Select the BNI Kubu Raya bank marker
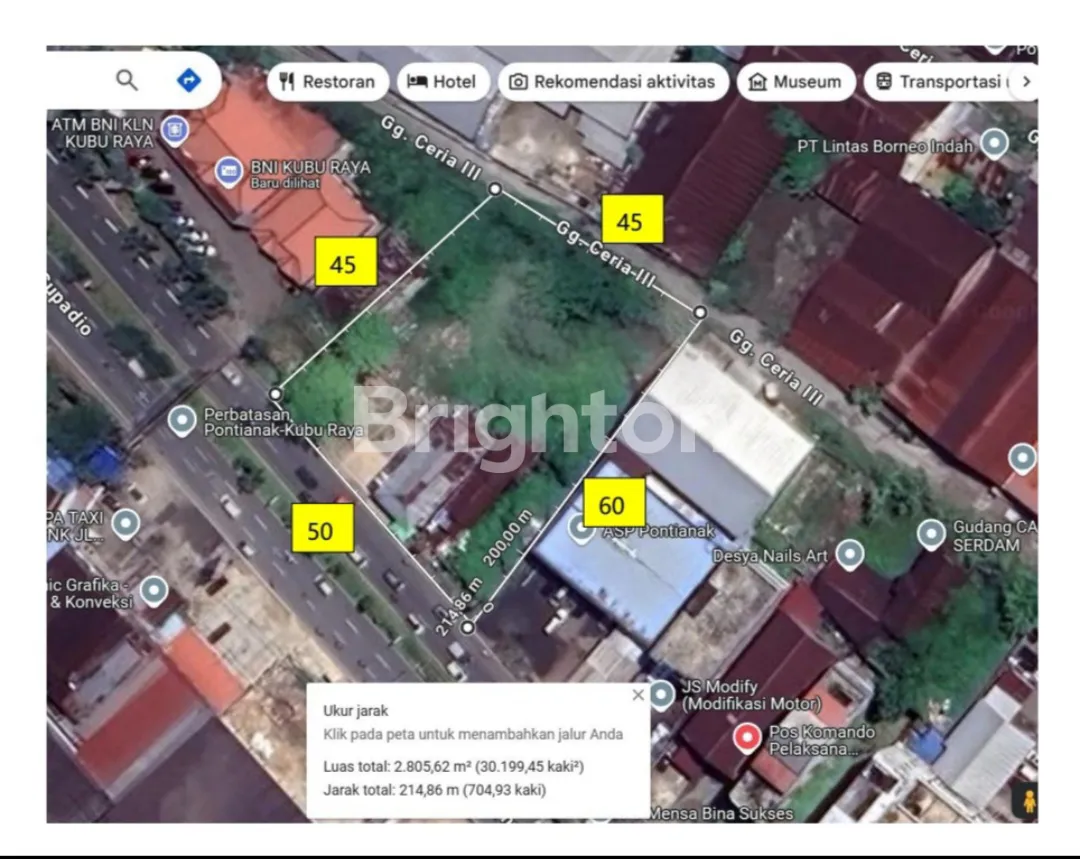This screenshot has width=1080, height=859. click(229, 173)
